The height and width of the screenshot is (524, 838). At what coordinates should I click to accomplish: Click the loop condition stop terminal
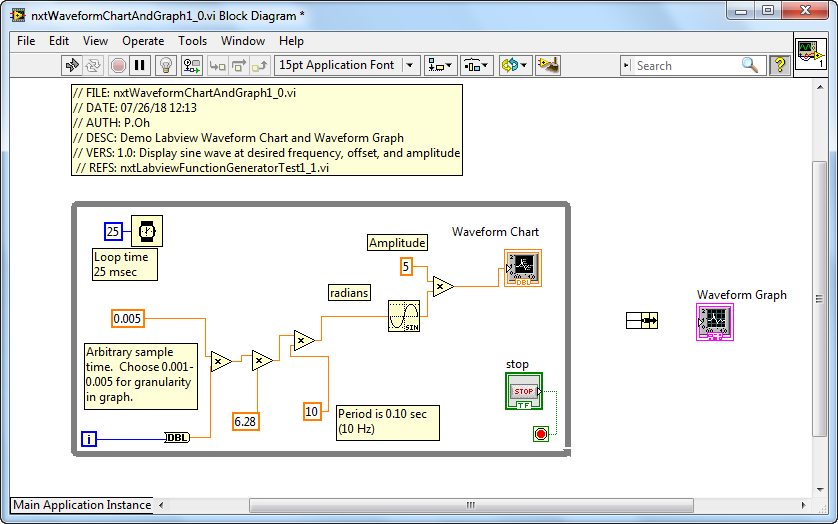(x=541, y=434)
